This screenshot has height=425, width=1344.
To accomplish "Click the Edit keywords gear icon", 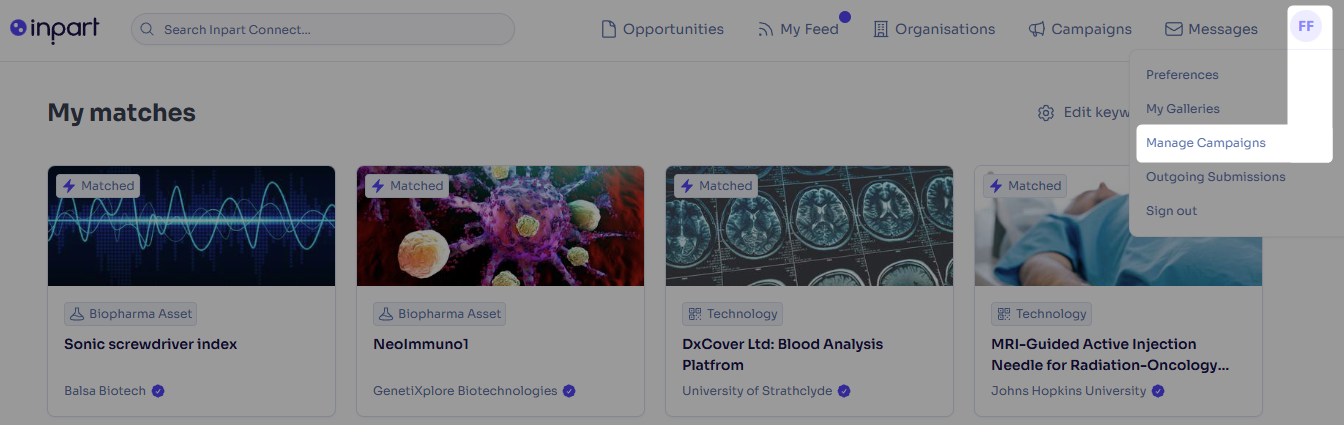I will click(1046, 112).
